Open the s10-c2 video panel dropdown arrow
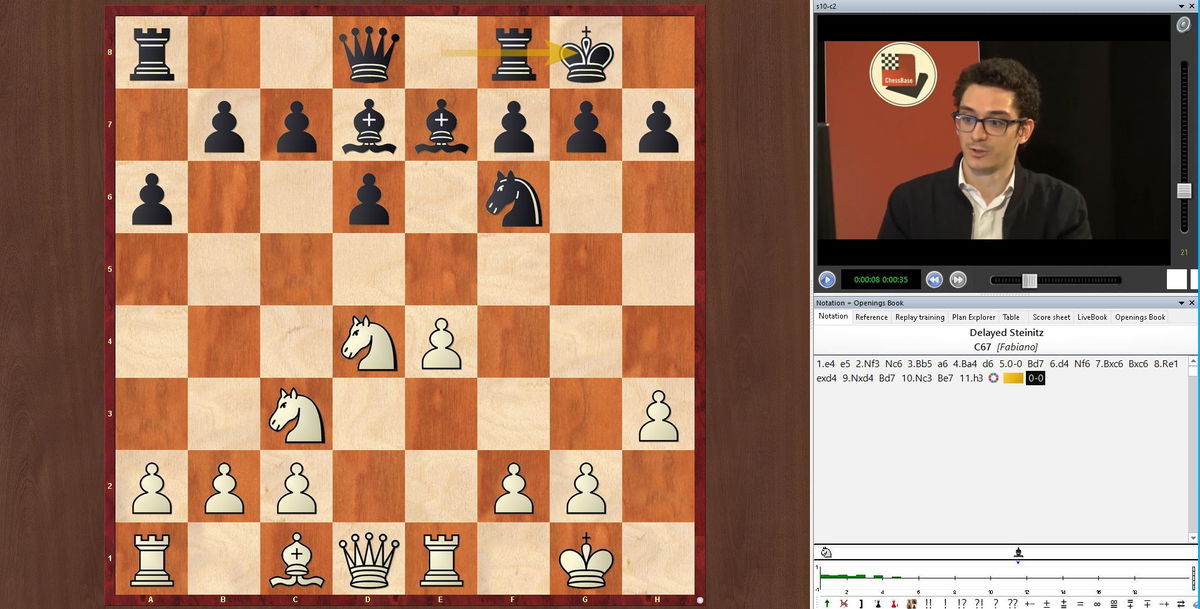The height and width of the screenshot is (609, 1200). click(1179, 6)
